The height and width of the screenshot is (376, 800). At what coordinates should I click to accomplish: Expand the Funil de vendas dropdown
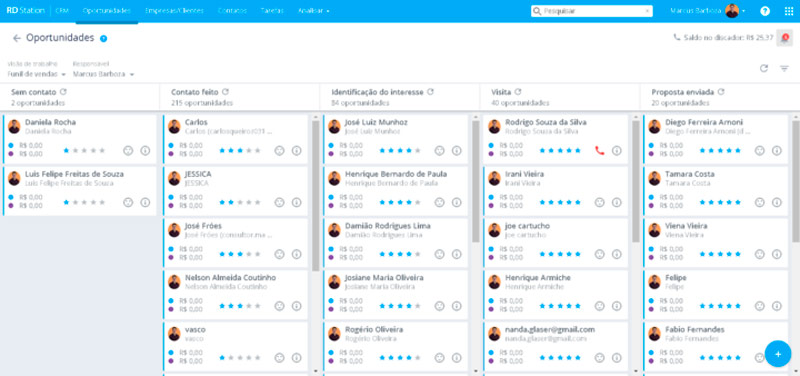point(37,74)
